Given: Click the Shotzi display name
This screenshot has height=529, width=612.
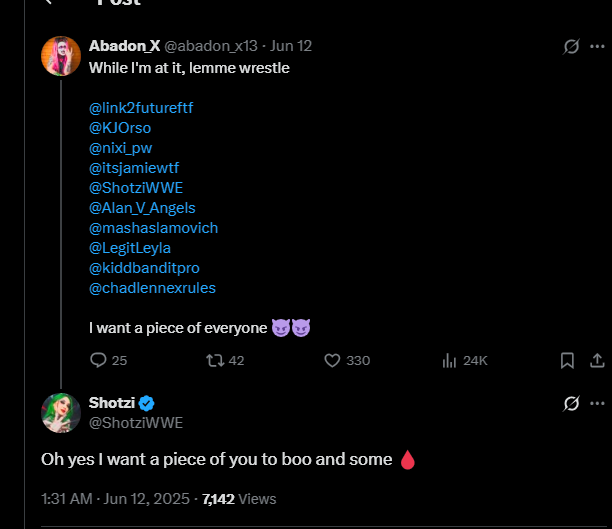Looking at the screenshot, I should [x=111, y=402].
